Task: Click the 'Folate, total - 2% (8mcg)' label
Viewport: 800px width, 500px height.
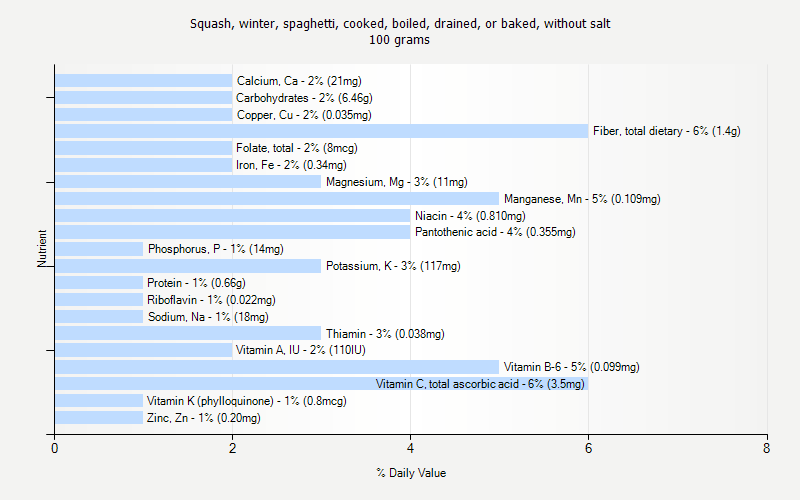Action: (x=297, y=148)
